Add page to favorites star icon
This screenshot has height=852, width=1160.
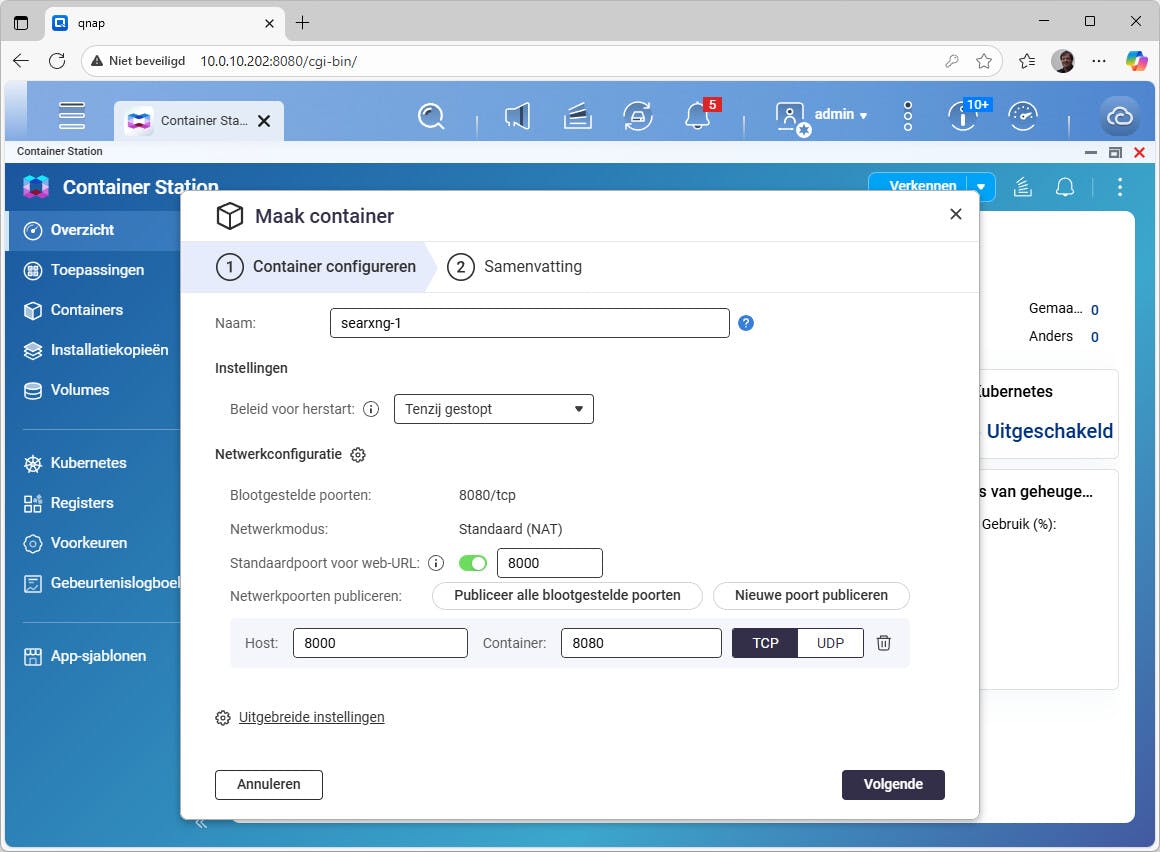click(983, 61)
